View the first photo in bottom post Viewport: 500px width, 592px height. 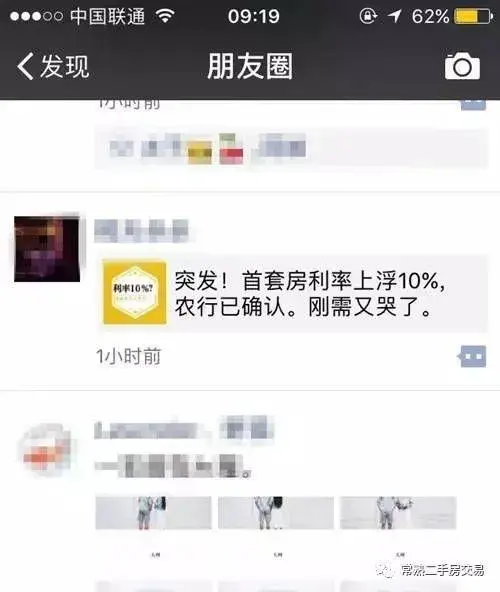[153, 513]
